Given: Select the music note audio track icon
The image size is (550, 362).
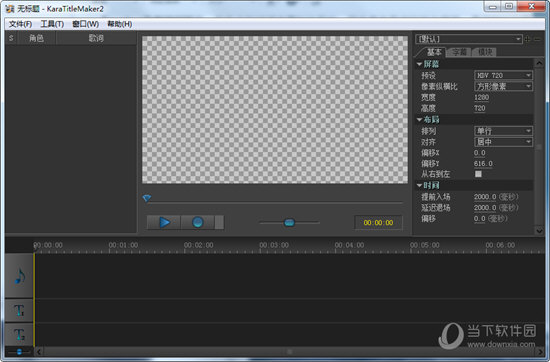Looking at the screenshot, I should [x=19, y=276].
